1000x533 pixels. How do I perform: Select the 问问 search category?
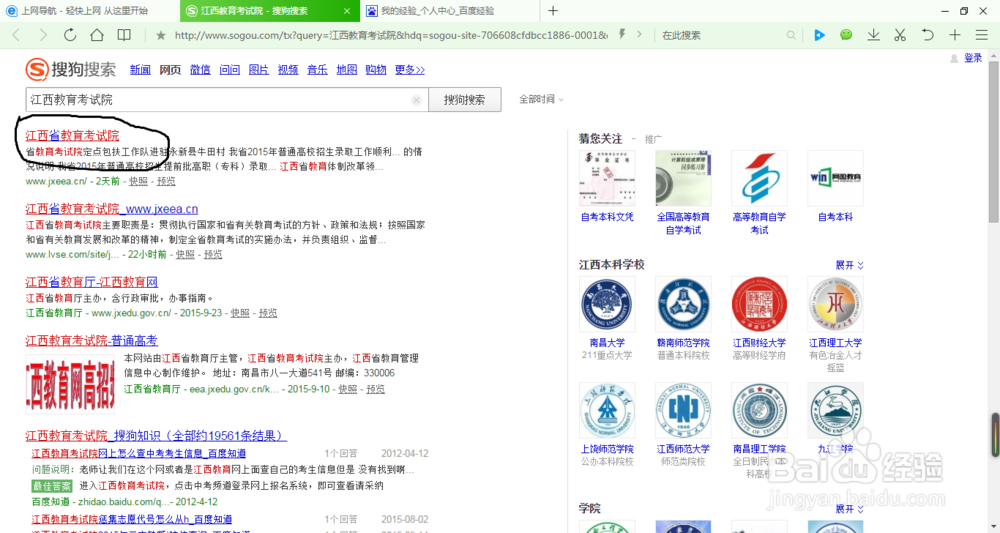click(230, 69)
